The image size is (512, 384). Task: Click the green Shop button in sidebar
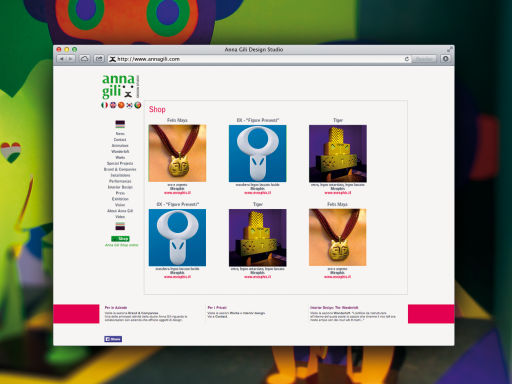tap(120, 239)
